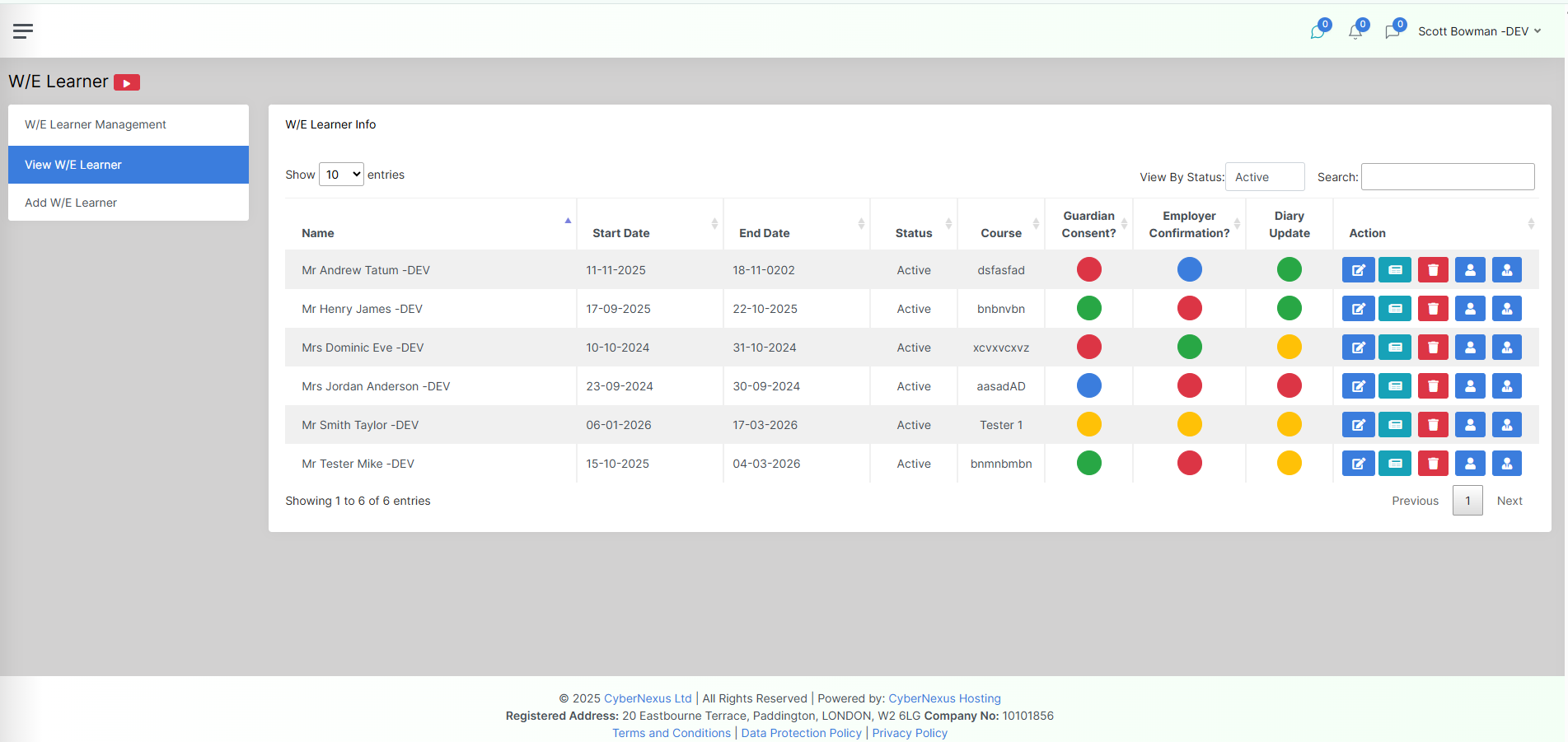The image size is (1568, 742).
Task: Click the red video tutorial icon
Action: point(127,82)
